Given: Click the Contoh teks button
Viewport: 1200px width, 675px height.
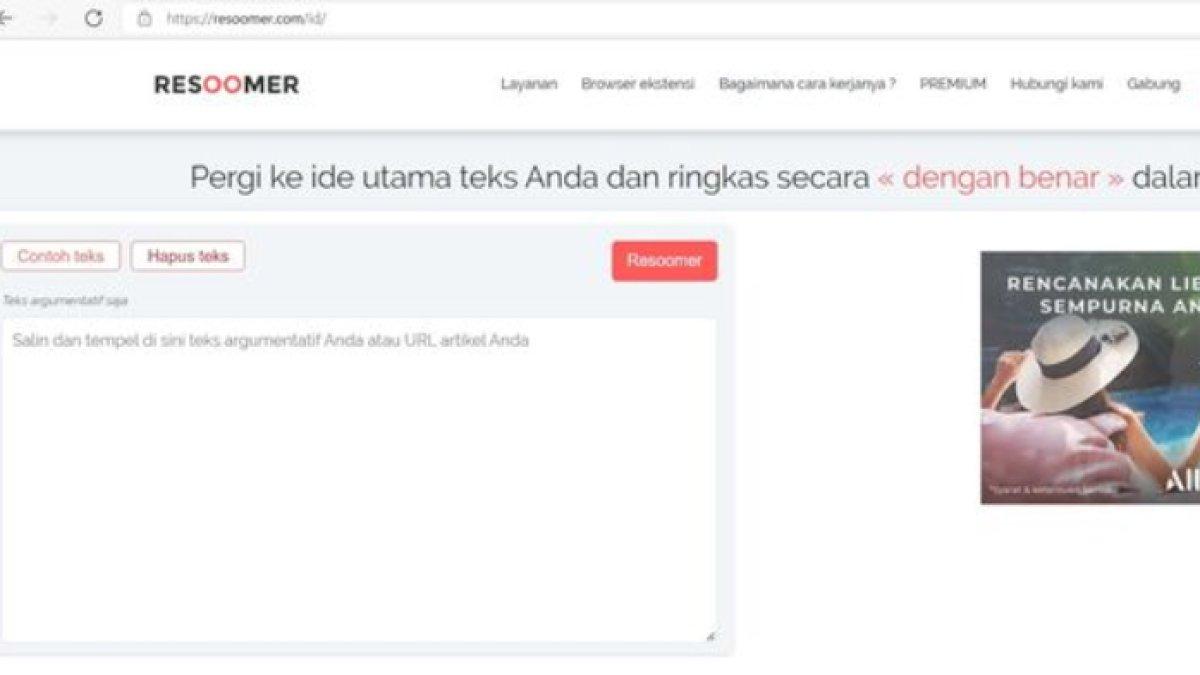Looking at the screenshot, I should coord(62,256).
